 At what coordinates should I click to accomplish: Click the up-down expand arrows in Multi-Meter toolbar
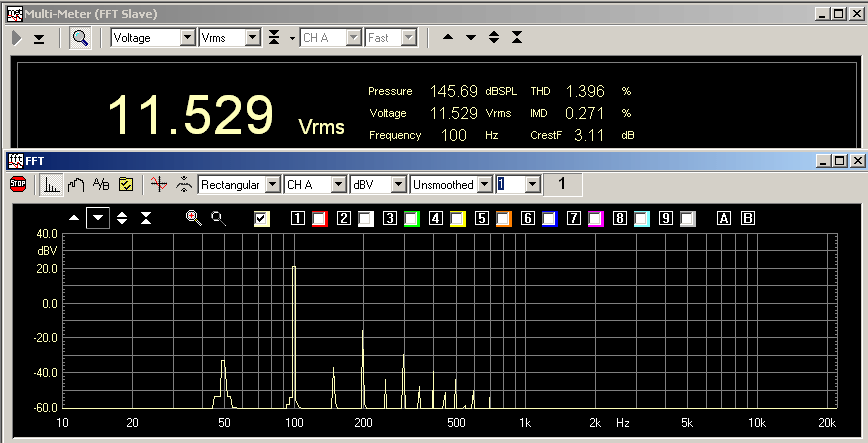click(x=494, y=37)
